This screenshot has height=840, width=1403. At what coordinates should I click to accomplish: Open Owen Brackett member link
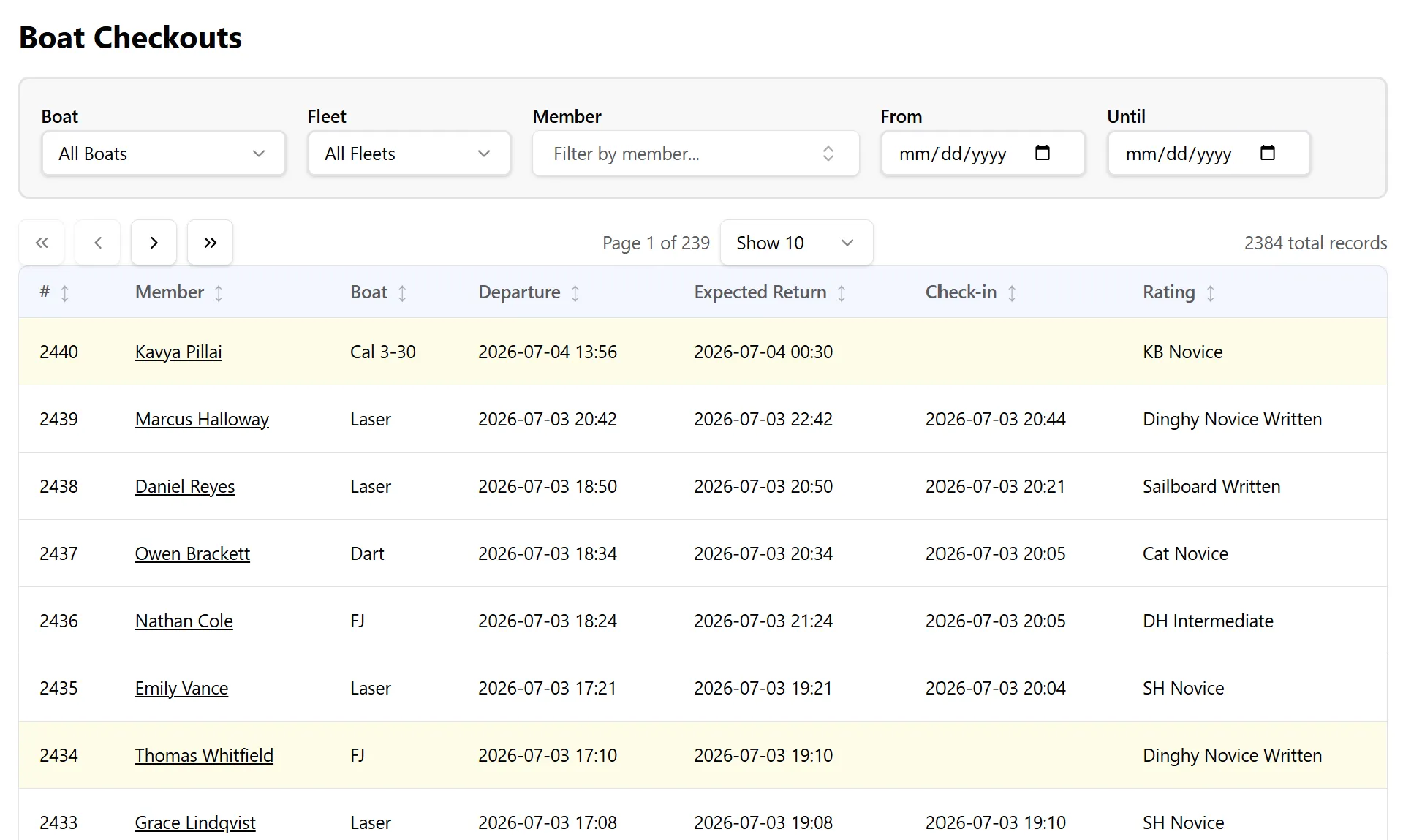(192, 554)
